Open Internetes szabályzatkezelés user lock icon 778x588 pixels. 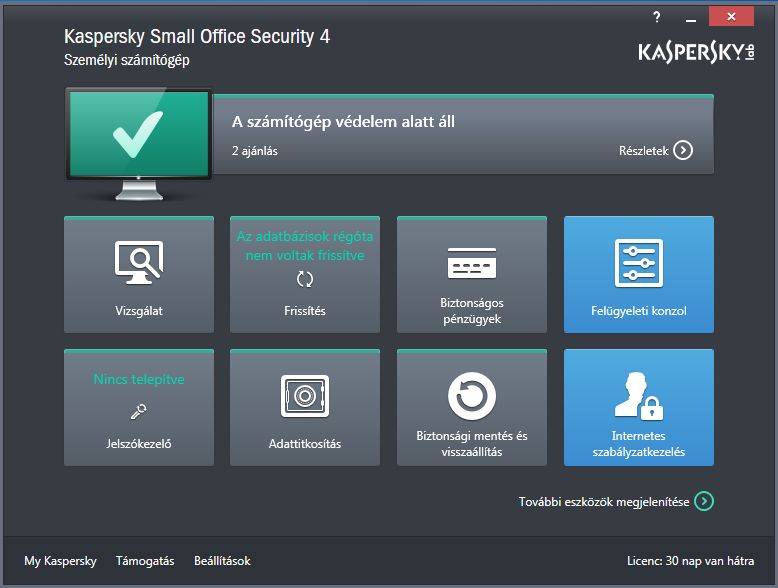pos(638,396)
